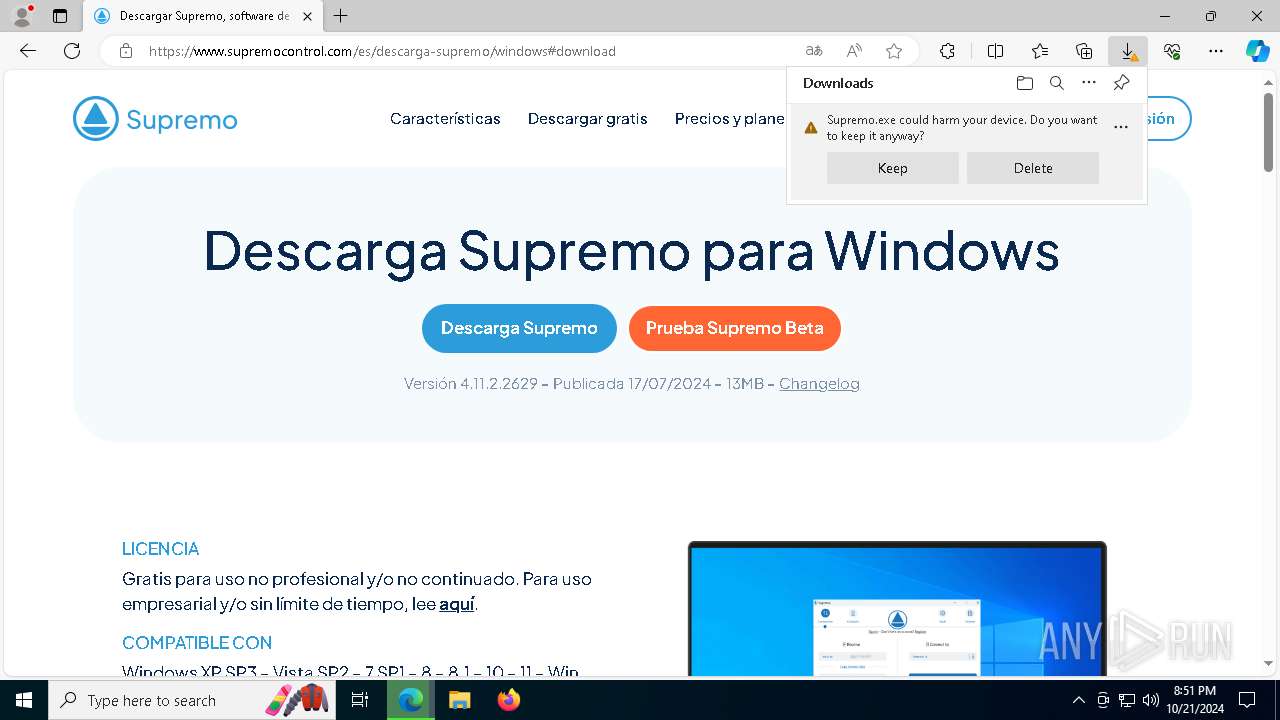Click the taskbar search box
Viewport: 1280px width, 720px height.
click(x=192, y=700)
